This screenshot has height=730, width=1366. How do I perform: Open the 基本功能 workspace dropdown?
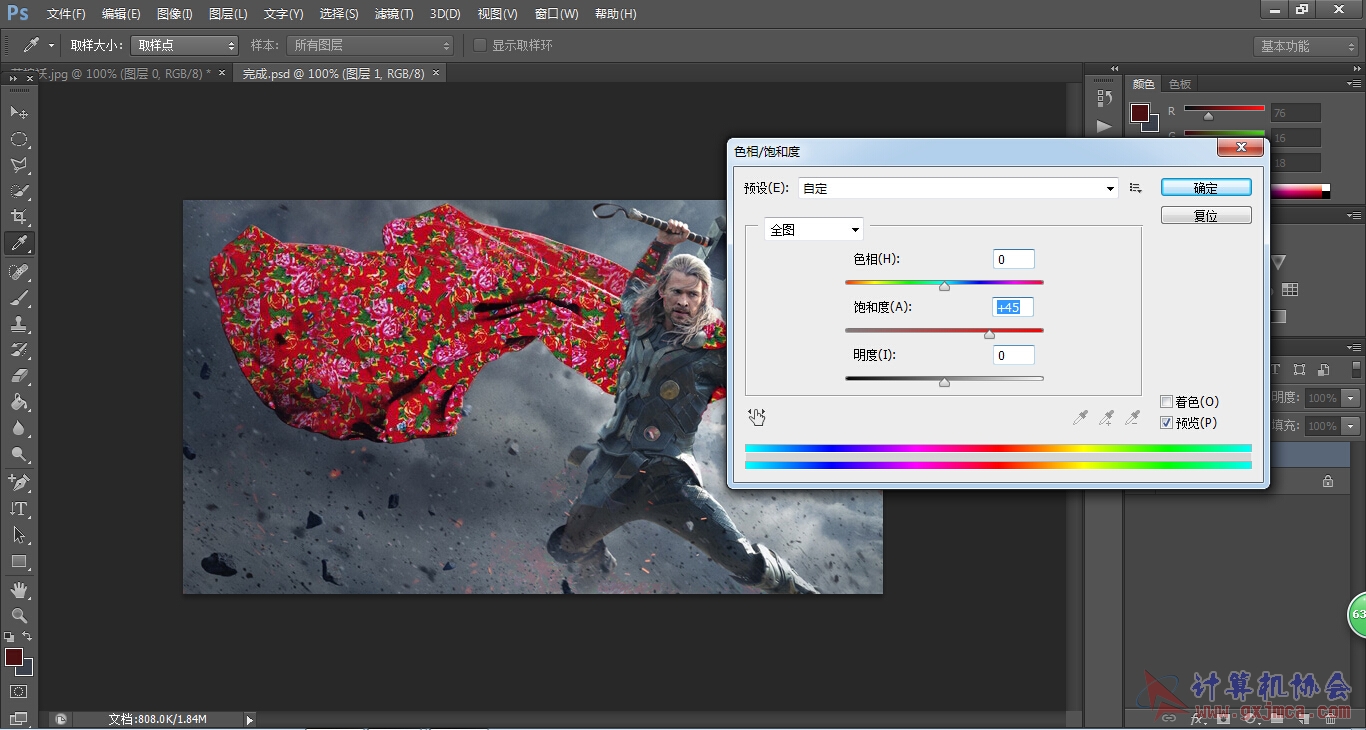tap(1306, 46)
